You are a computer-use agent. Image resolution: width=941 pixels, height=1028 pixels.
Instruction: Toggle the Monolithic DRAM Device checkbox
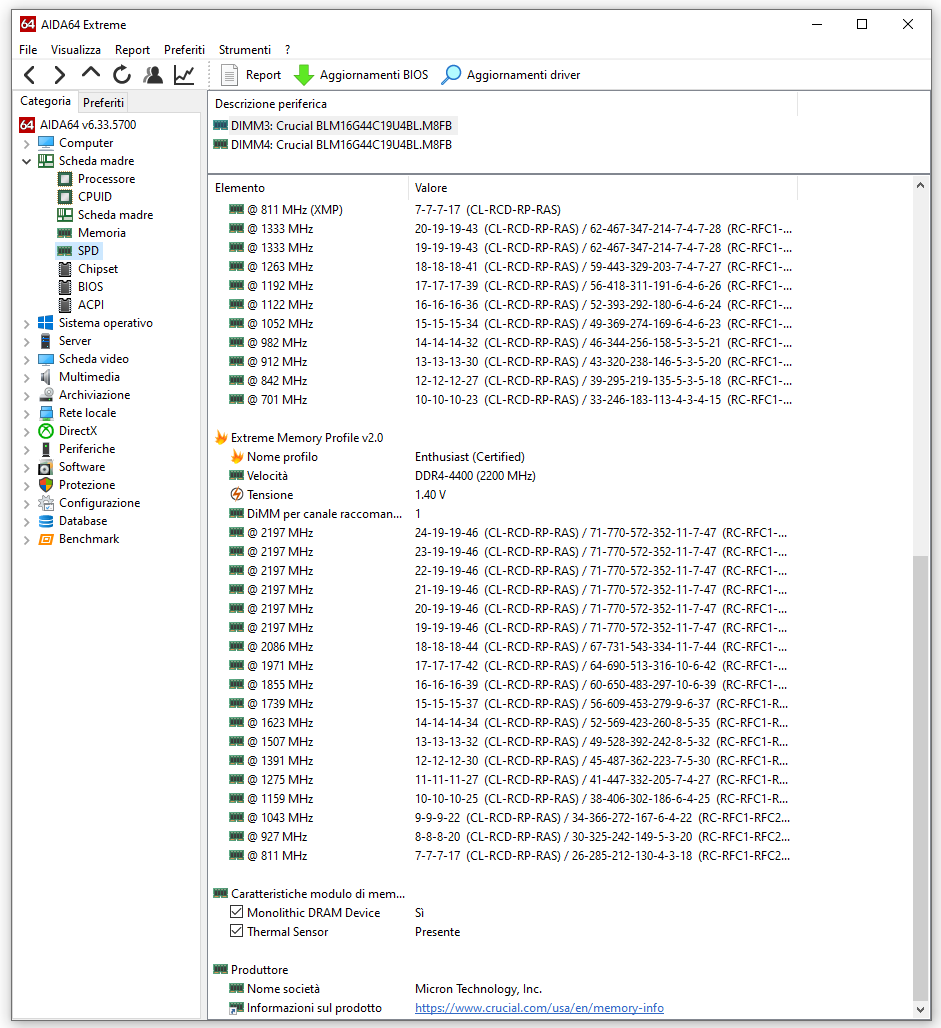(237, 912)
